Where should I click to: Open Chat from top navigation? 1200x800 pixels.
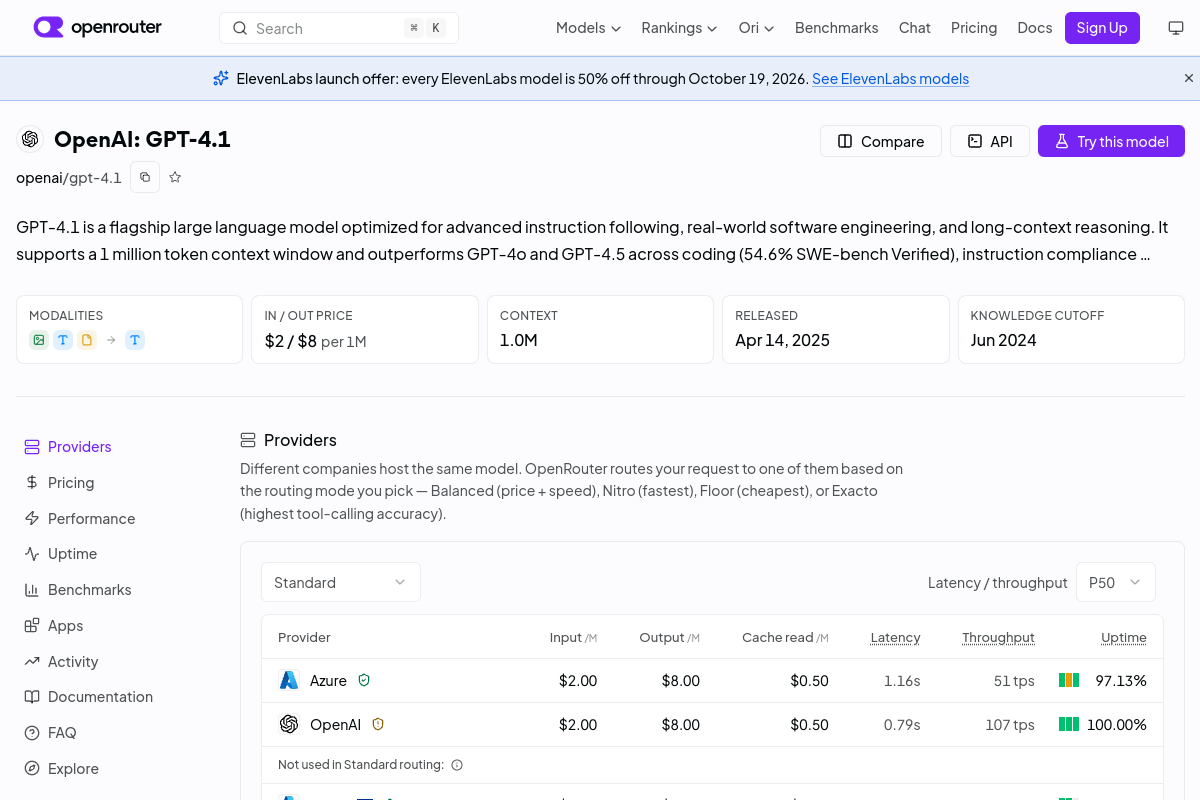coord(914,28)
